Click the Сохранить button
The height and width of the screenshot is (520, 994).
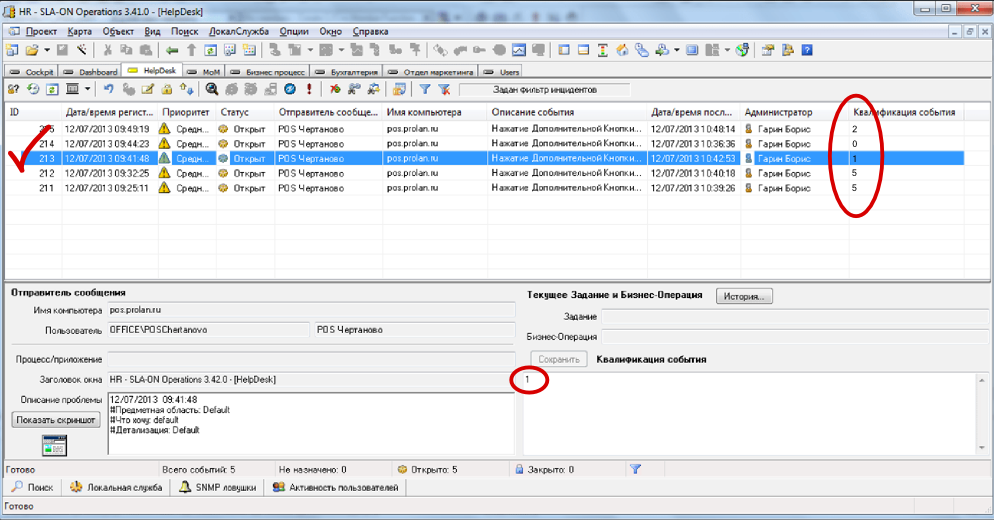coord(558,359)
